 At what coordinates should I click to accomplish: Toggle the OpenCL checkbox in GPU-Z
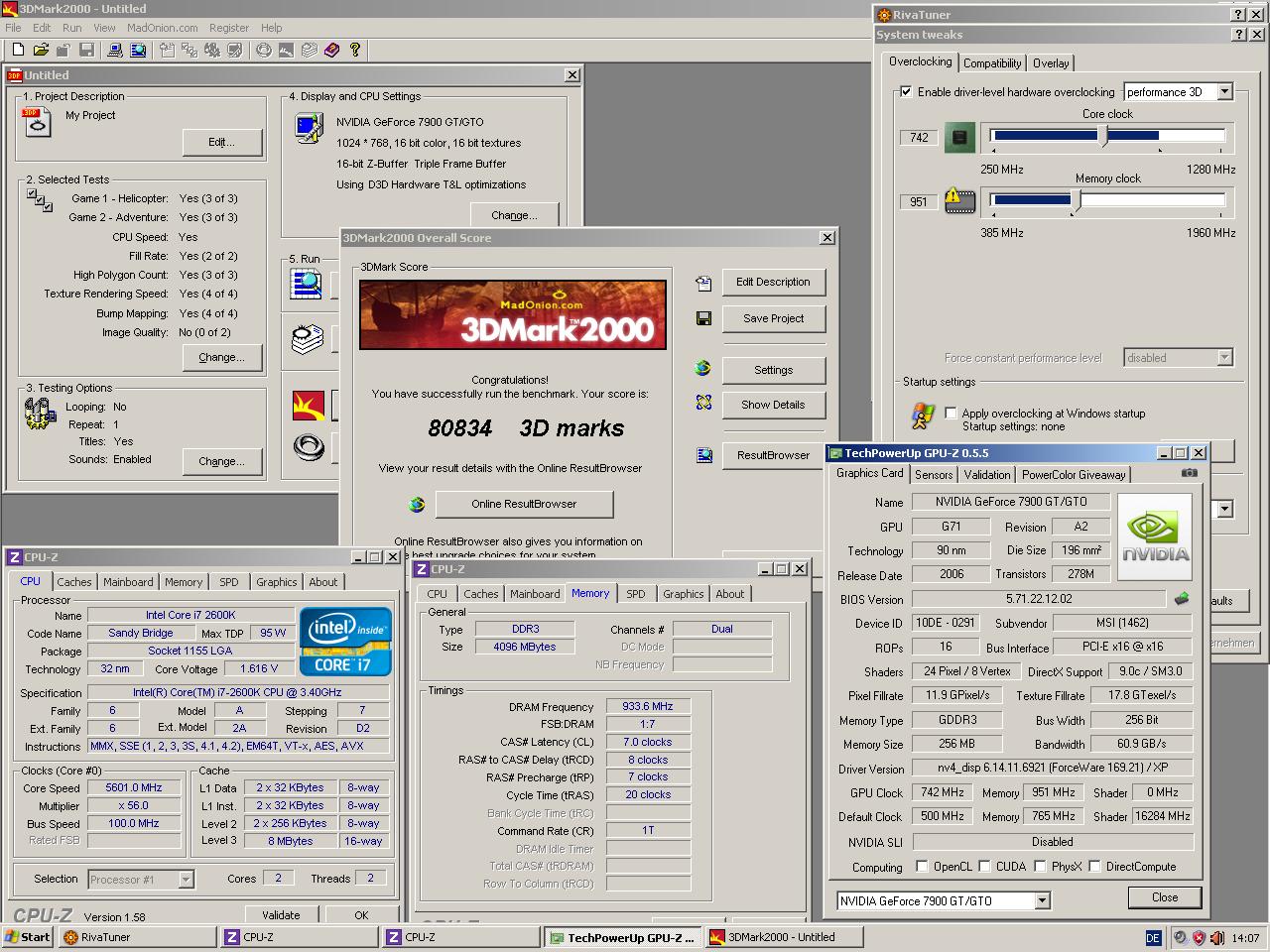pyautogui.click(x=922, y=866)
